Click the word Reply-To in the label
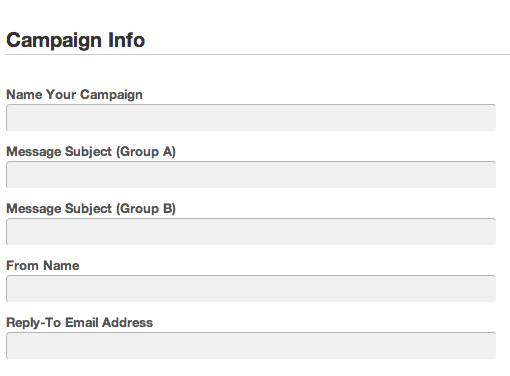 coord(34,323)
